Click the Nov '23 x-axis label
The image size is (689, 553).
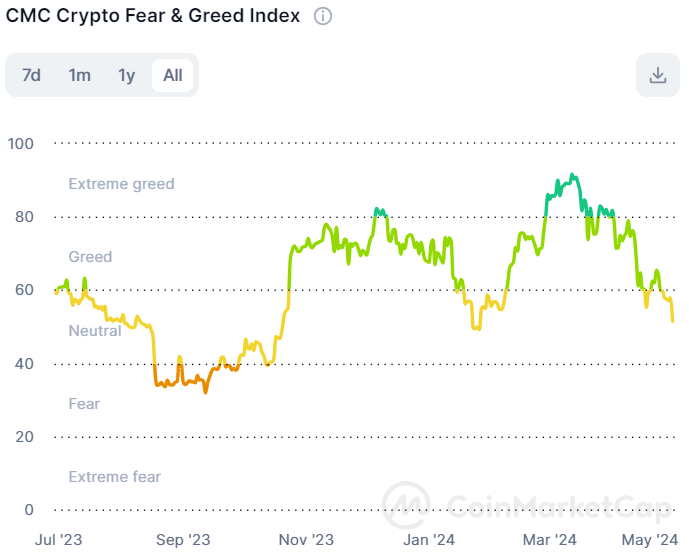pyautogui.click(x=307, y=540)
